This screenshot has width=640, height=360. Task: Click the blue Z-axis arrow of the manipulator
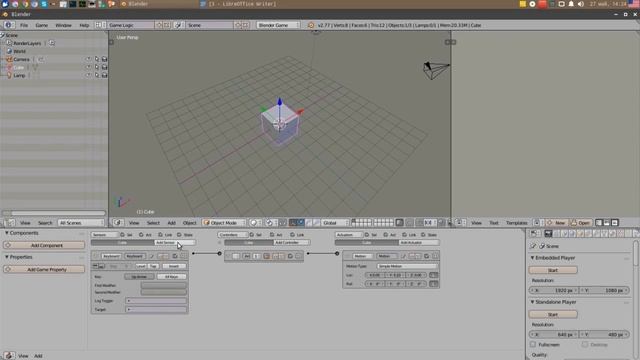[x=280, y=102]
